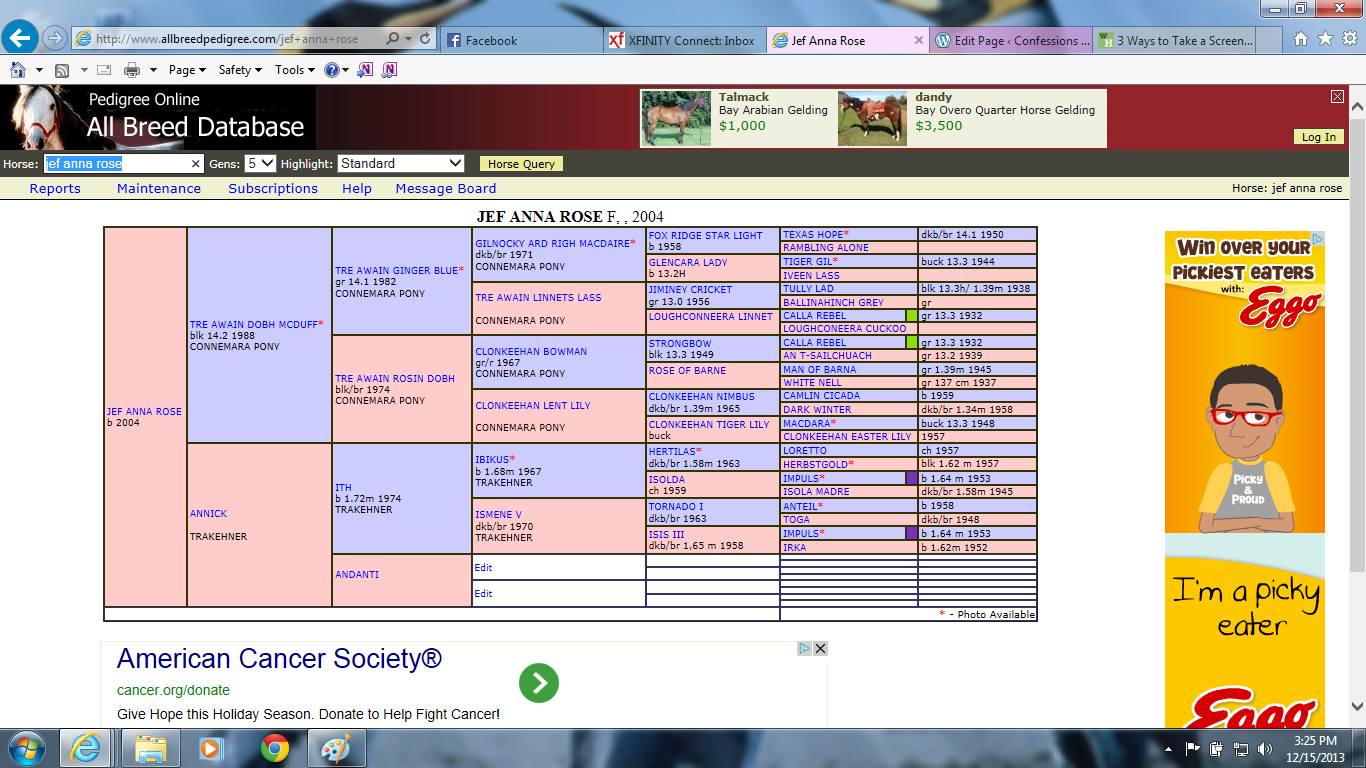Open the Reports menu
Viewport: 1366px width, 768px height.
[x=55, y=188]
